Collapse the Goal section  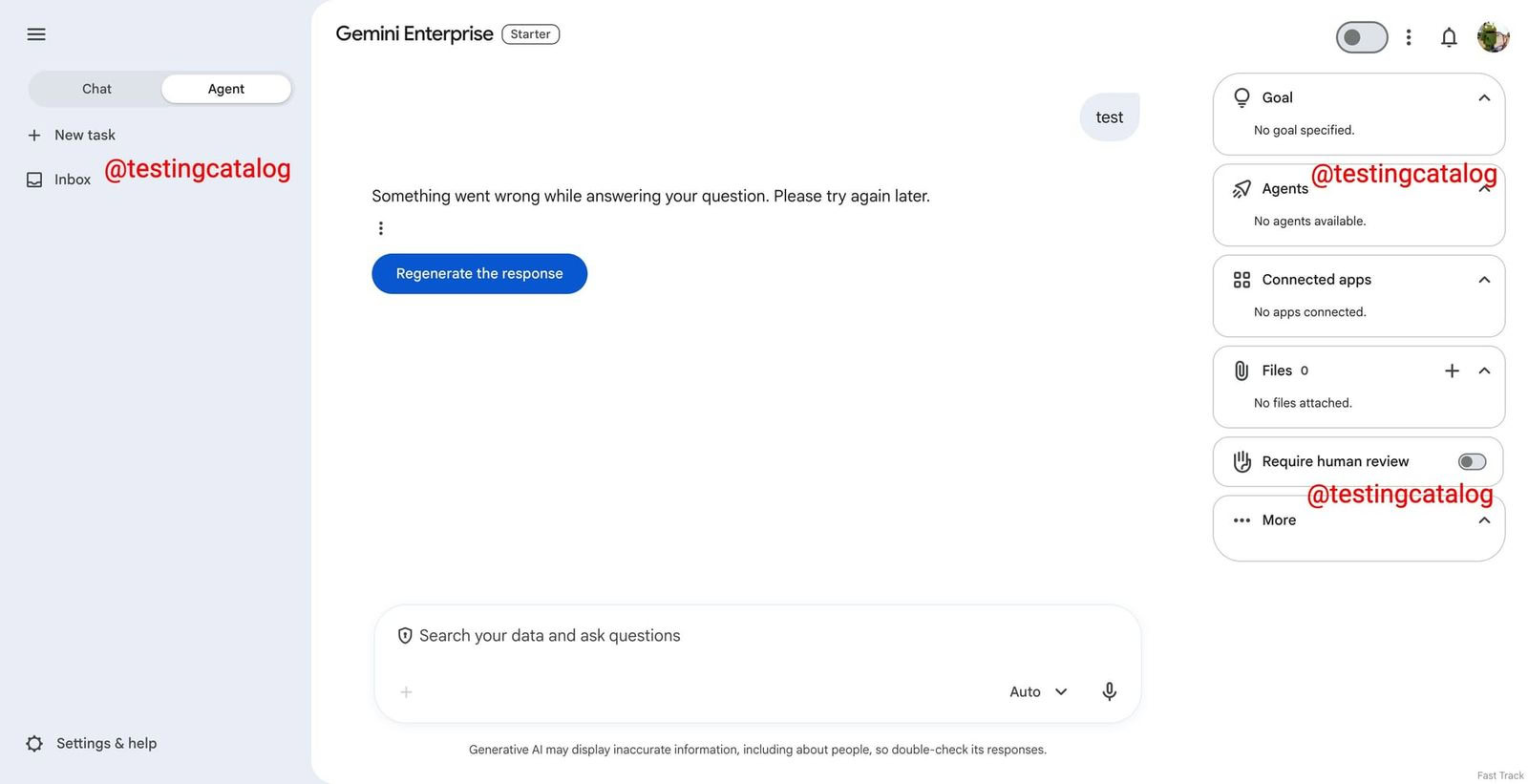(x=1483, y=97)
